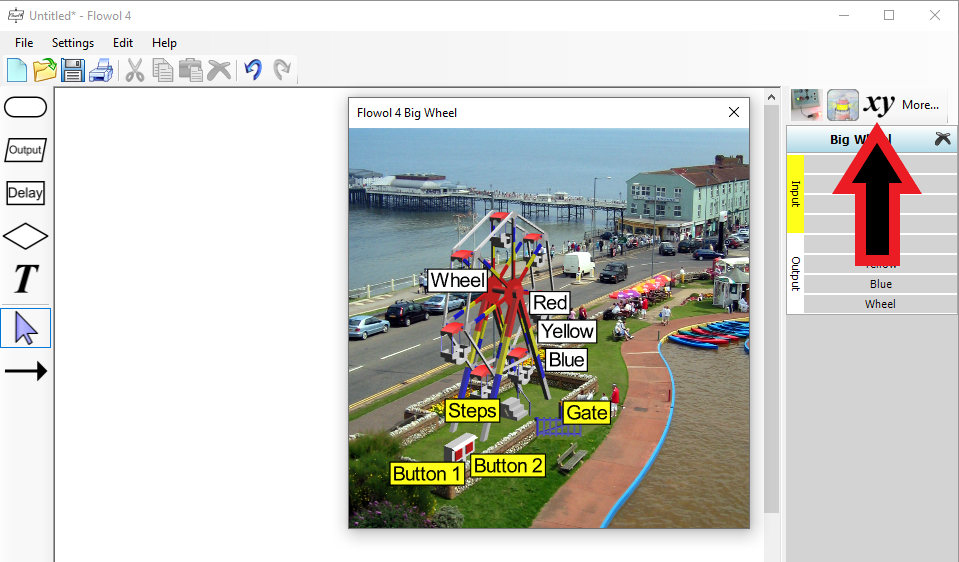959x562 pixels.
Task: Select the Start/Stop terminator symbol tool
Action: pos(26,108)
